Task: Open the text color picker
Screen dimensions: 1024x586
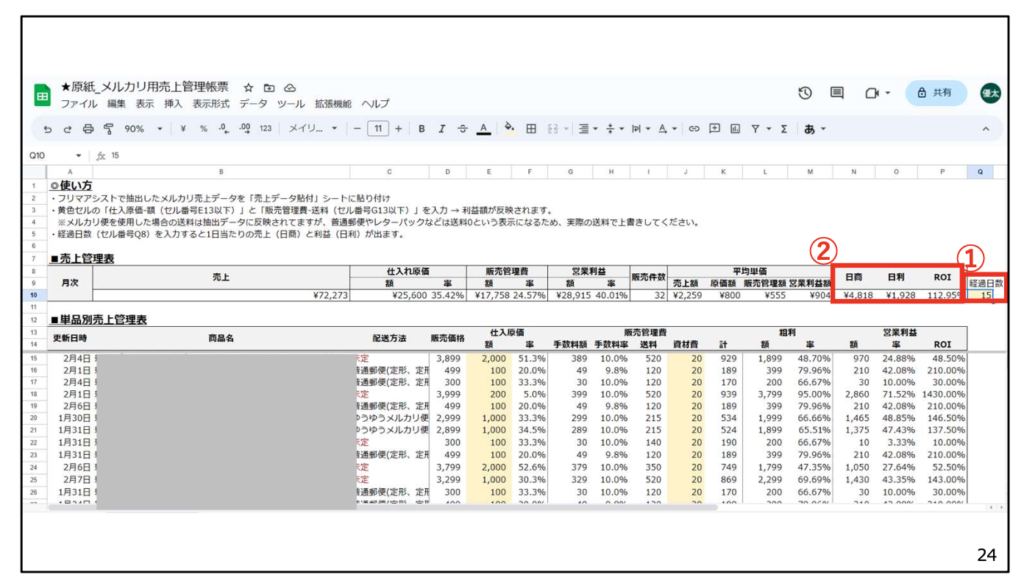Action: [483, 129]
